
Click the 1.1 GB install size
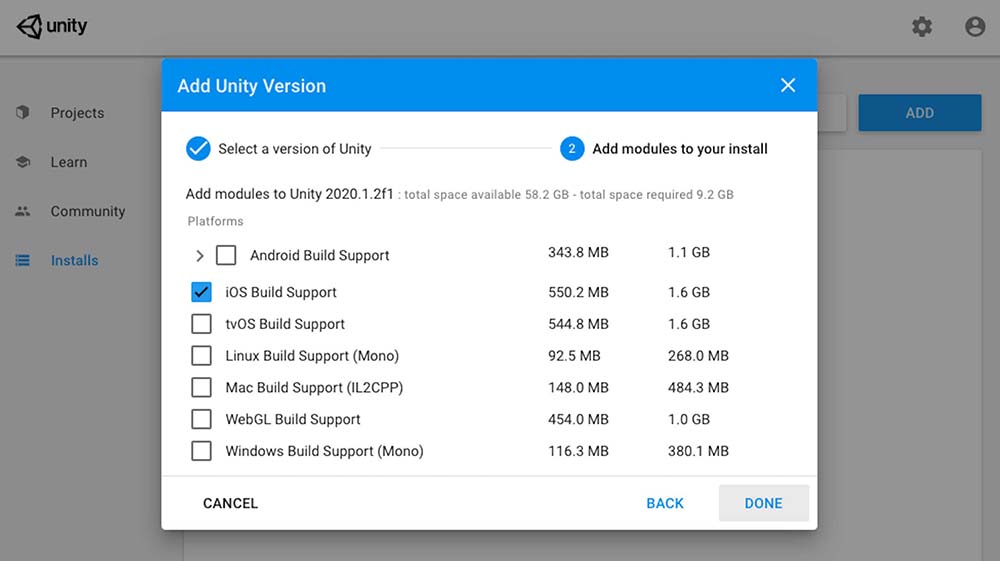click(689, 252)
